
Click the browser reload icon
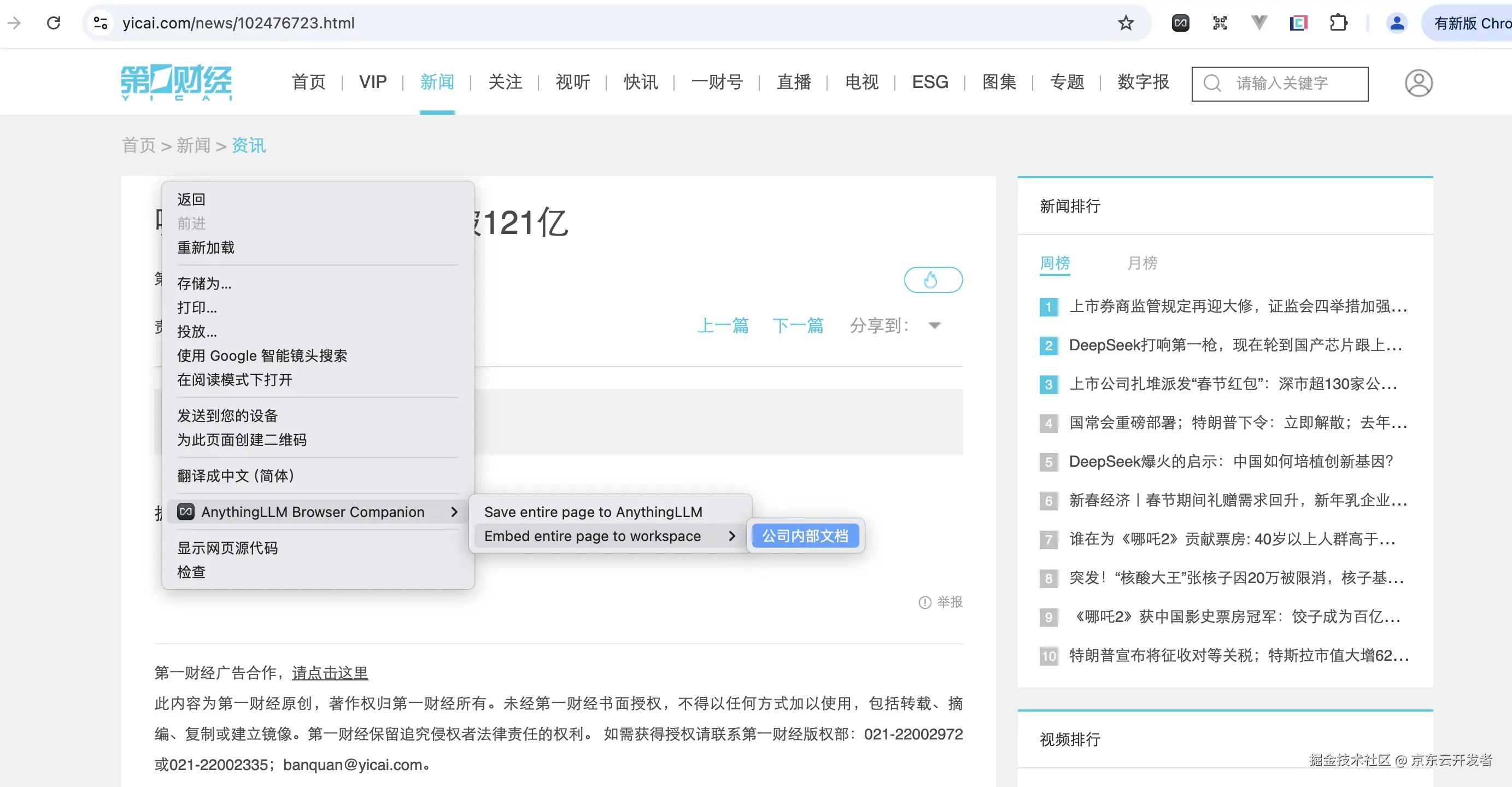tap(54, 23)
